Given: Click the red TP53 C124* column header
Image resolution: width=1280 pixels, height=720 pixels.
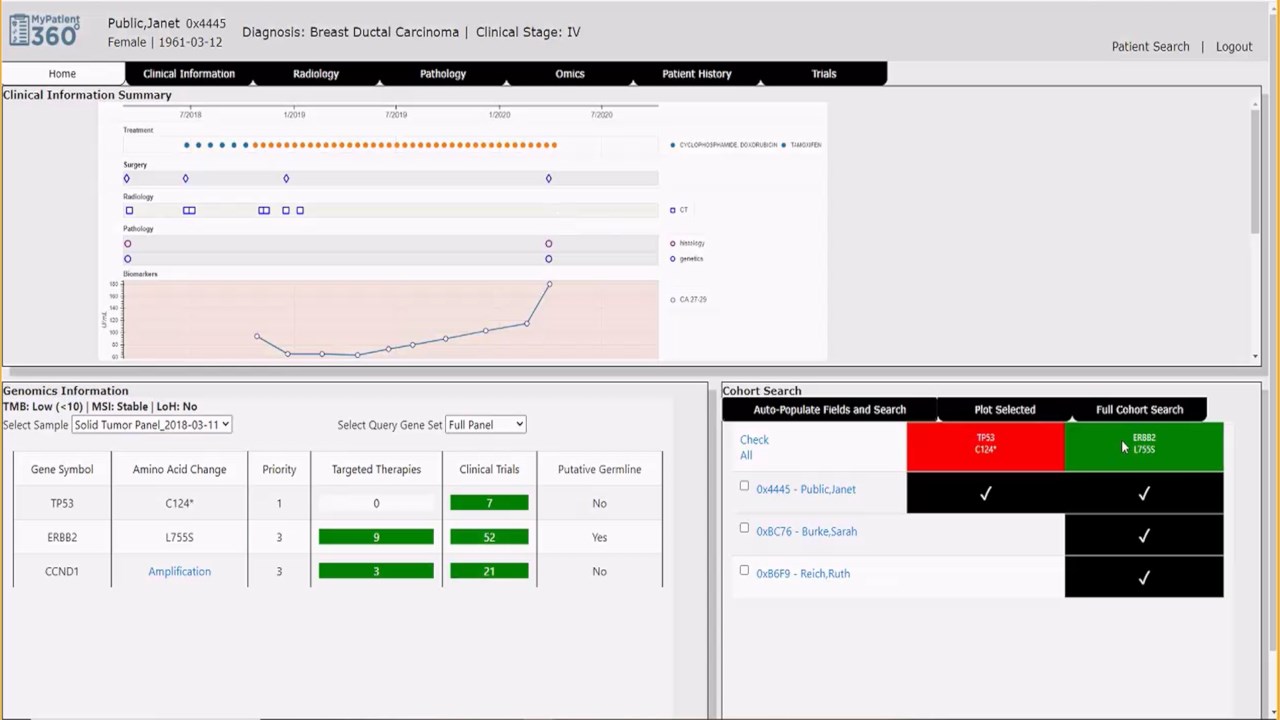Looking at the screenshot, I should pyautogui.click(x=986, y=446).
